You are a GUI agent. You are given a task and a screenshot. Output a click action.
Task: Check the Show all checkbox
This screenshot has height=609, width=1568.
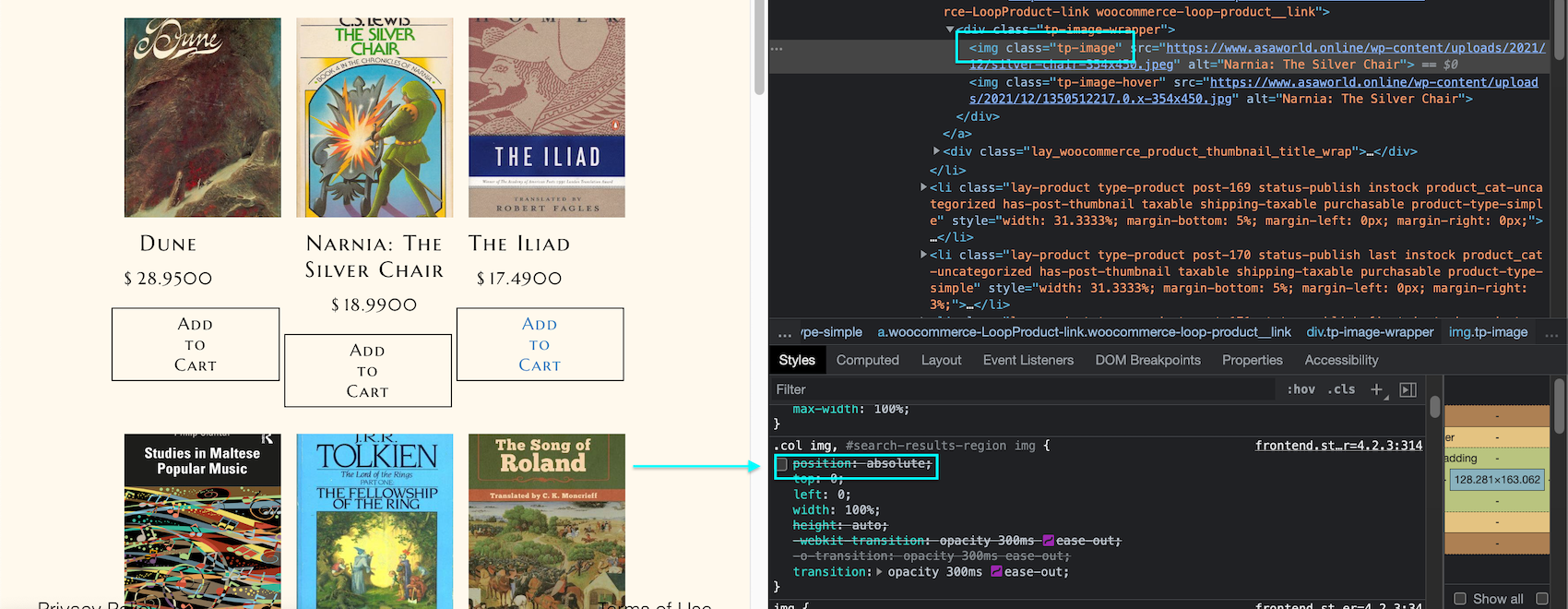pos(1460,599)
